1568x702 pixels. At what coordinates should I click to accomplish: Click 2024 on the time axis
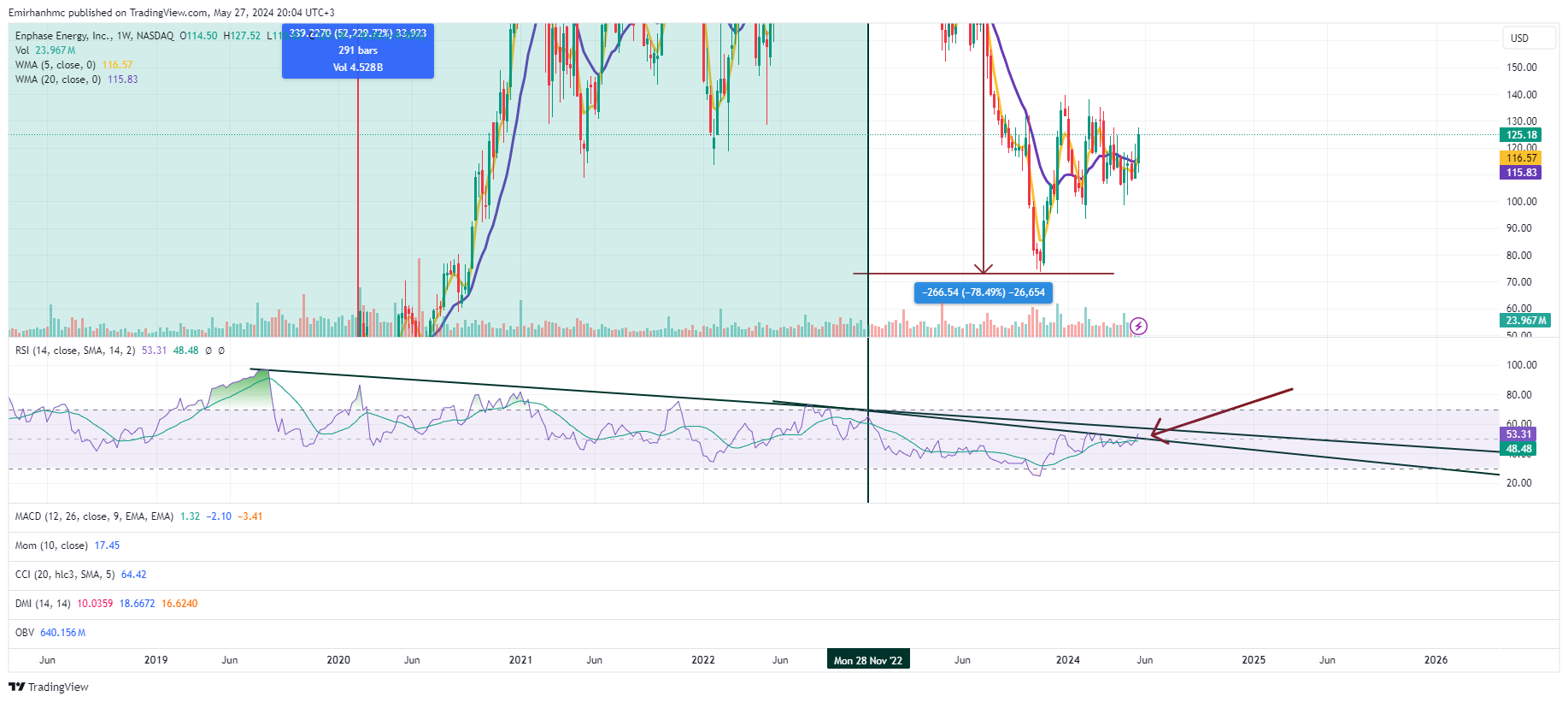1067,660
